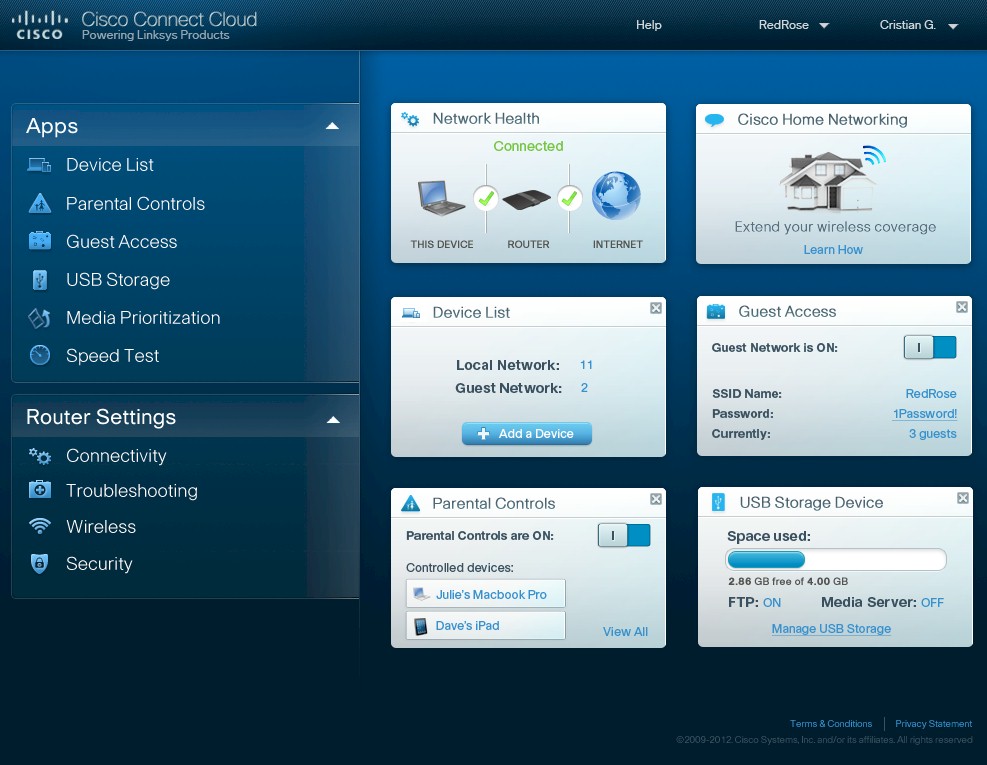The image size is (987, 765).
Task: Toggle the Parental Controls switch
Action: (x=624, y=535)
